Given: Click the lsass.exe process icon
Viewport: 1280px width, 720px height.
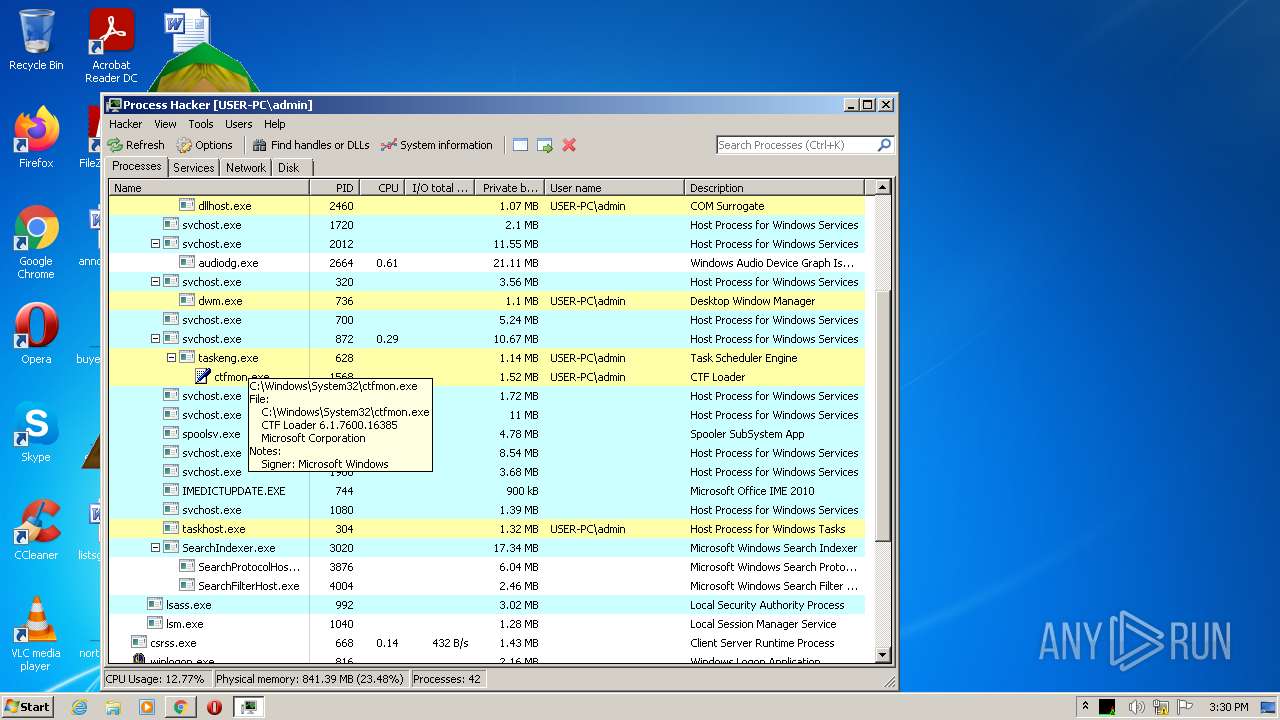Looking at the screenshot, I should click(155, 604).
